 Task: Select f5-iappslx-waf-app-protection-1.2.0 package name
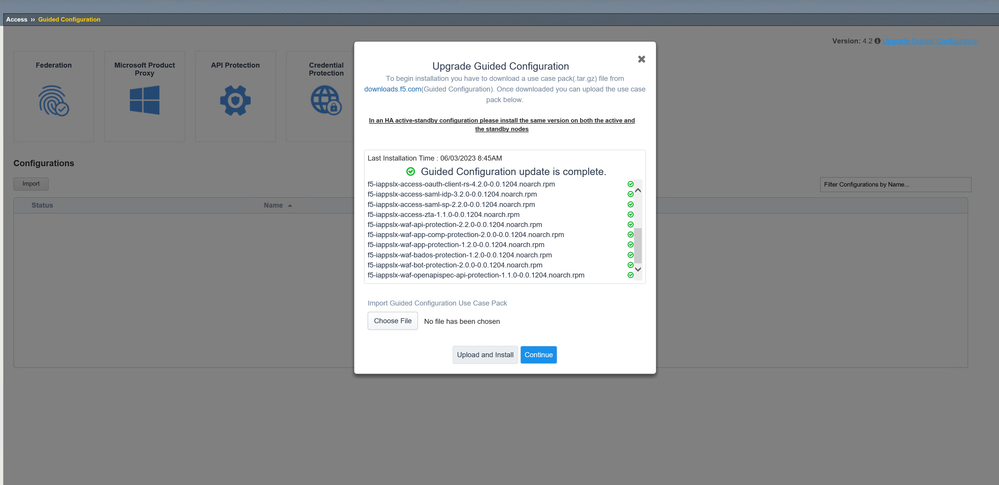click(x=456, y=245)
